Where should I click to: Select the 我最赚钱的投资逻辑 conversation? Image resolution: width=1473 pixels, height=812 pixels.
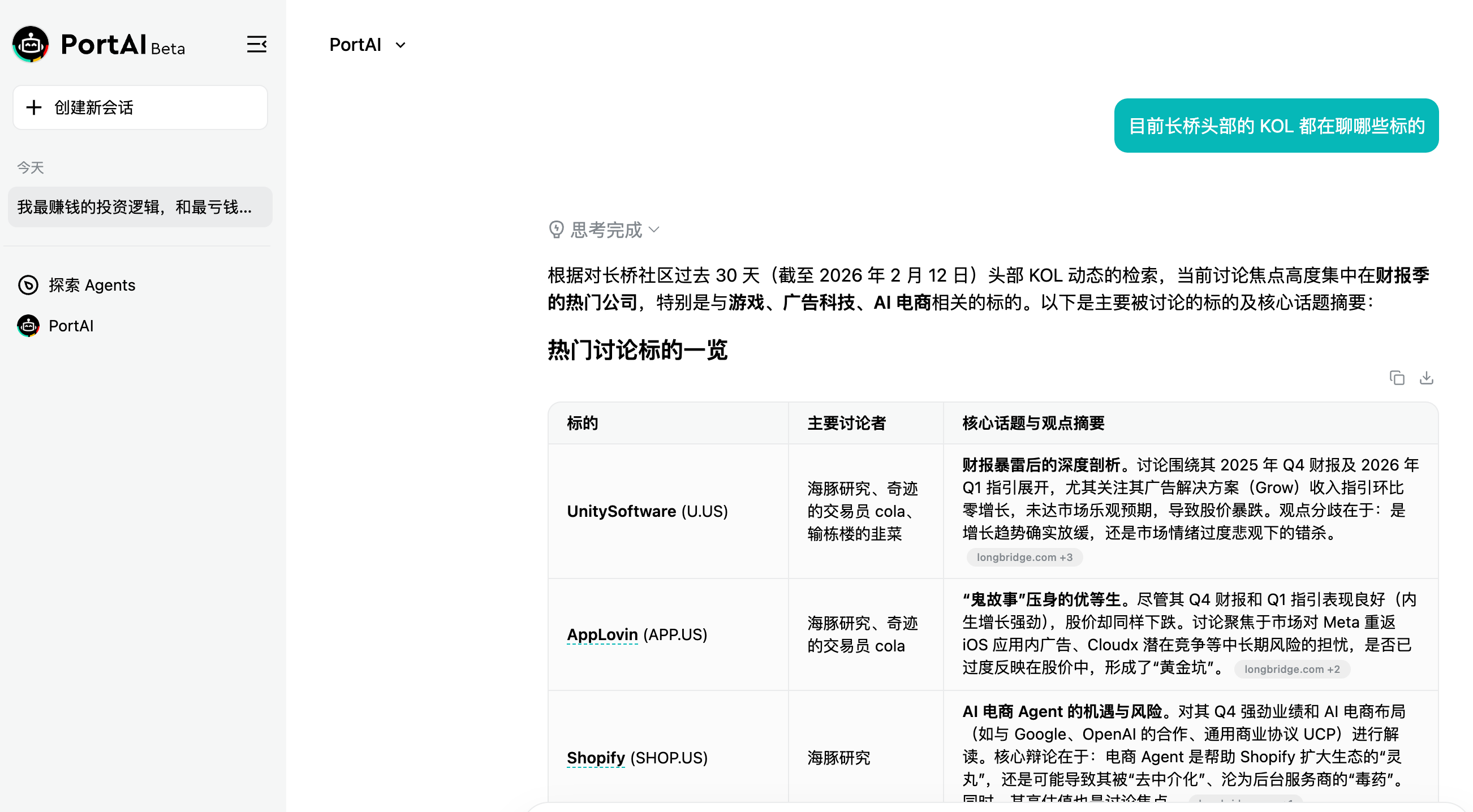[x=140, y=207]
